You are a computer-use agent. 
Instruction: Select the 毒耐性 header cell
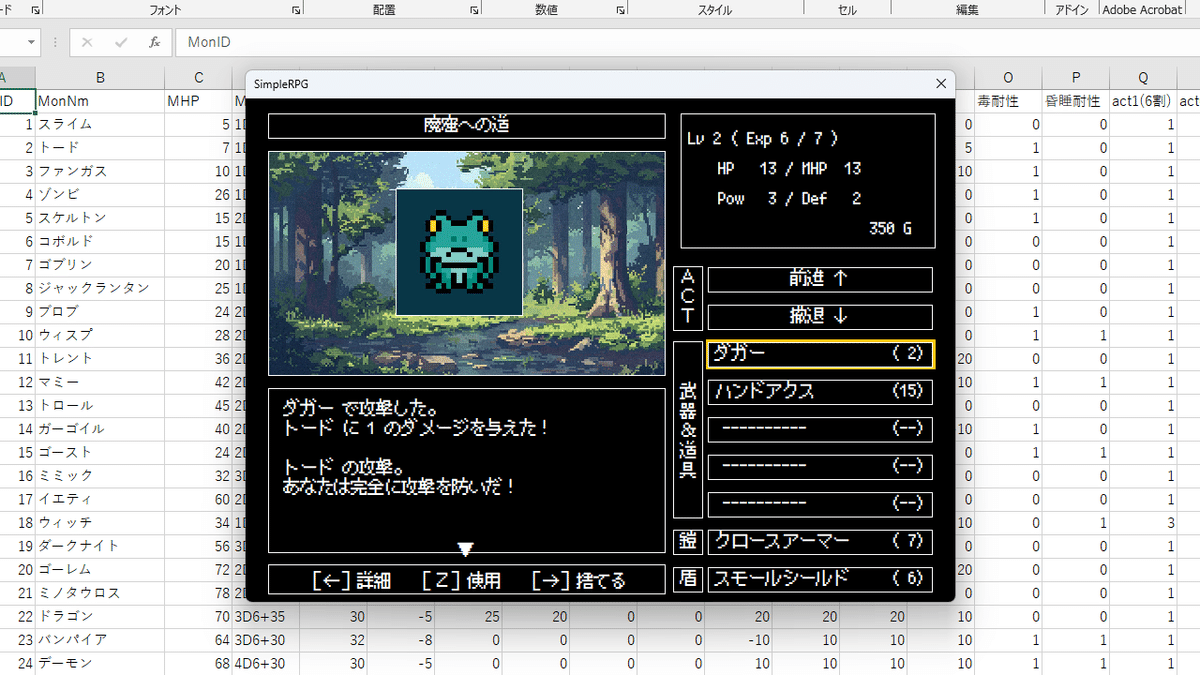[x=1008, y=101]
